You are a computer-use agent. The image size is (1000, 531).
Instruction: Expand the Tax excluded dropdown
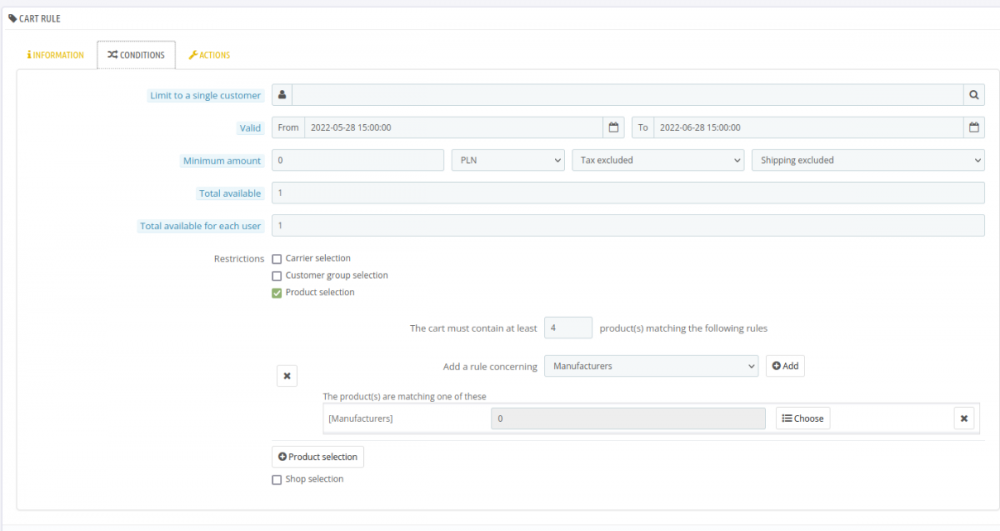(x=658, y=160)
